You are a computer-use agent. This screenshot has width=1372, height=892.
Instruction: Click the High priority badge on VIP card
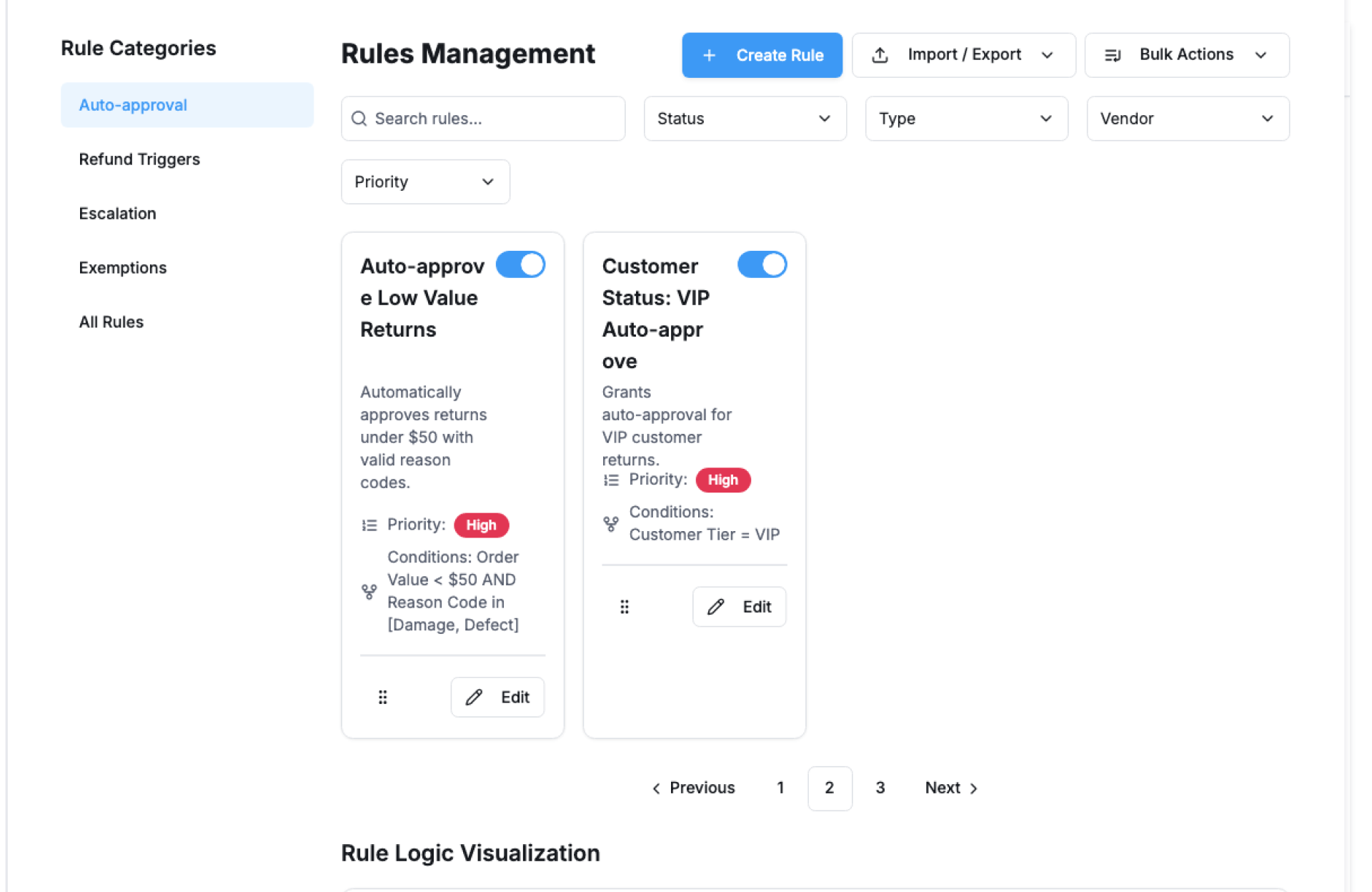[722, 480]
